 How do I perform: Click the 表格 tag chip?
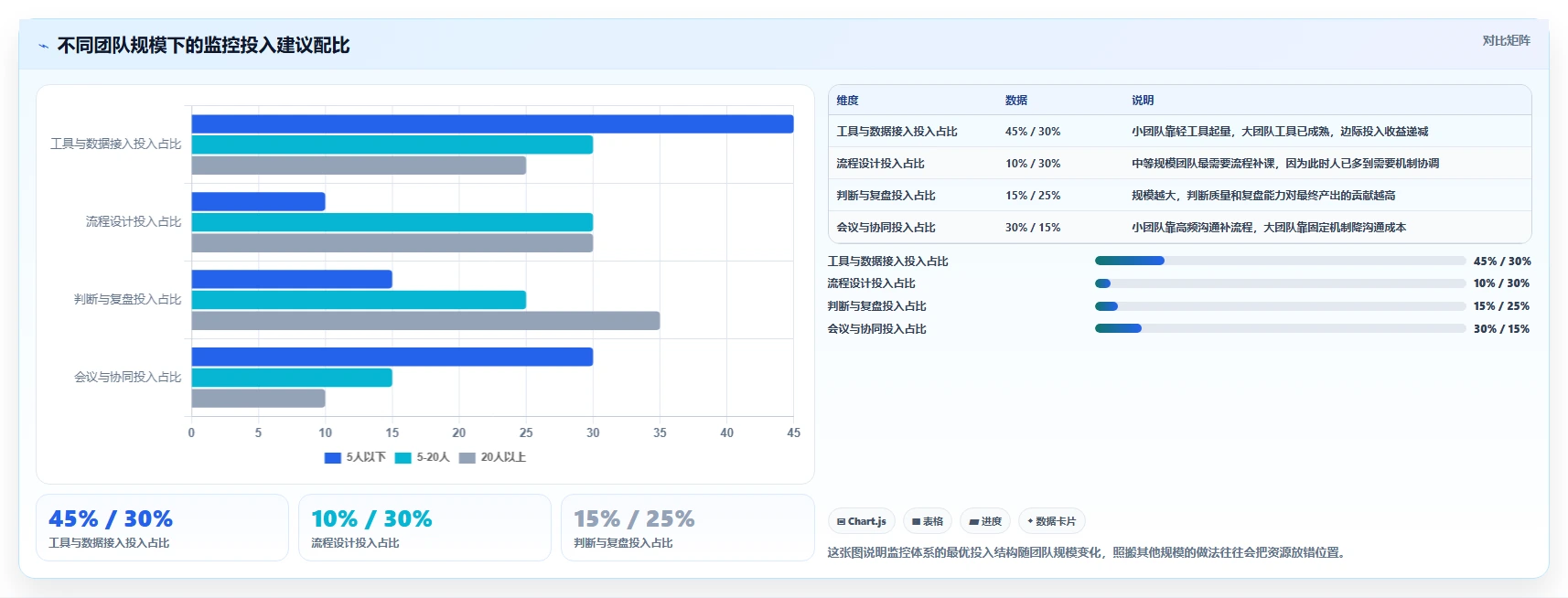point(928,521)
